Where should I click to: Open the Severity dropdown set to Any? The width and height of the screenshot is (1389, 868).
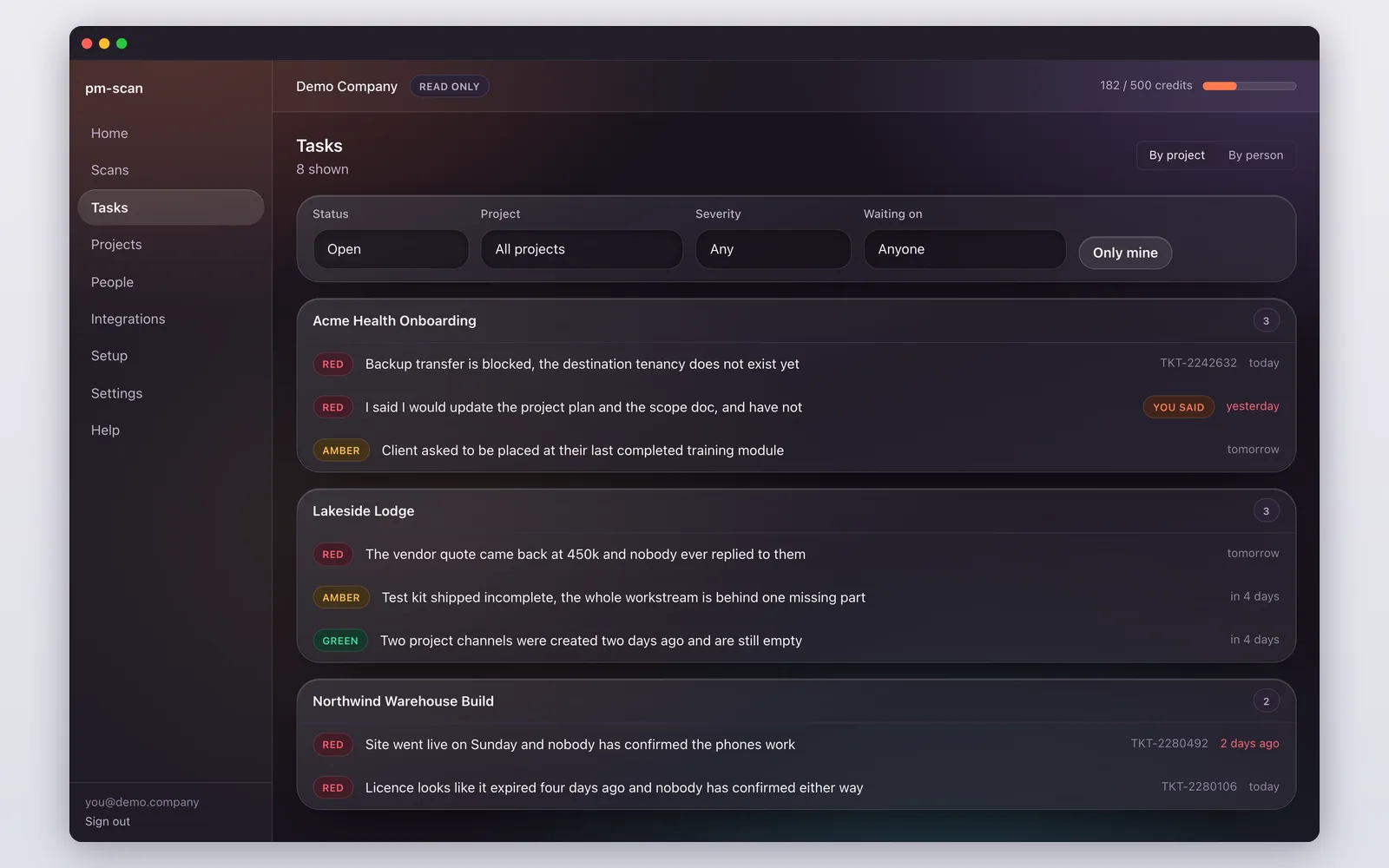pyautogui.click(x=773, y=249)
